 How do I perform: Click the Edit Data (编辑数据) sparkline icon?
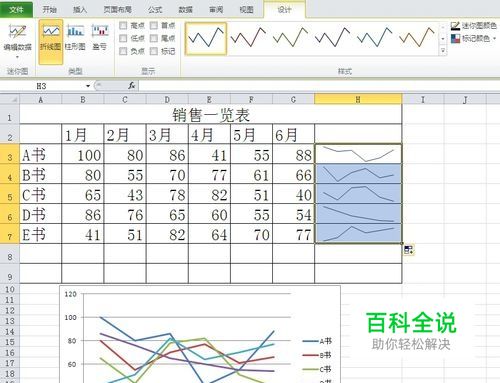(17, 32)
